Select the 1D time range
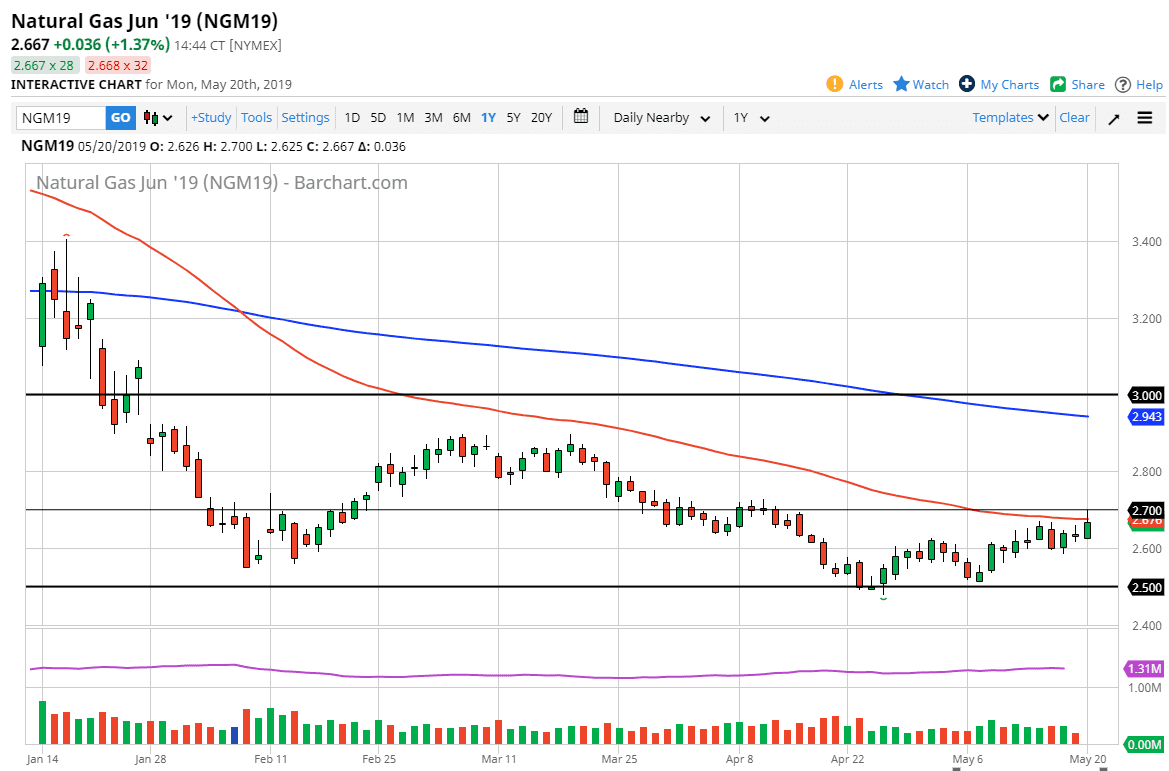This screenshot has height=771, width=1169. [x=352, y=118]
